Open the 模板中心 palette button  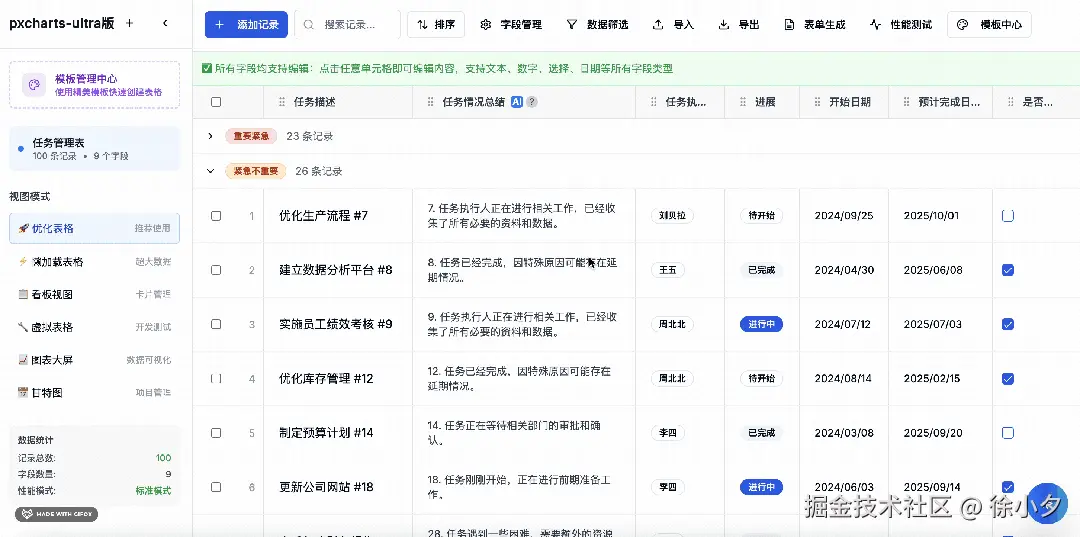pyautogui.click(x=989, y=25)
